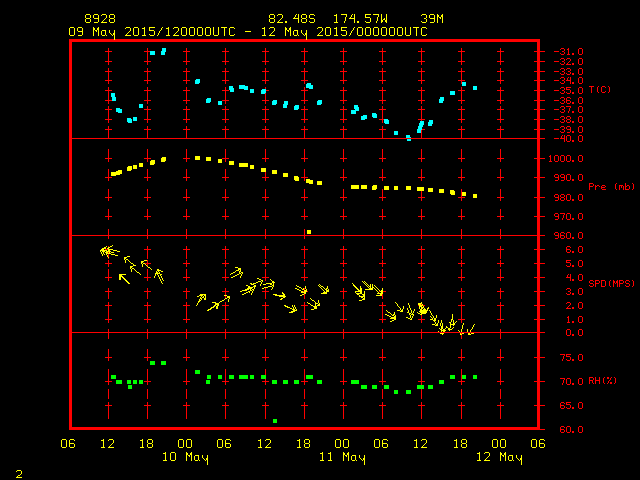
Task: Click the "970.0" pressure tick value
Action: click(569, 217)
